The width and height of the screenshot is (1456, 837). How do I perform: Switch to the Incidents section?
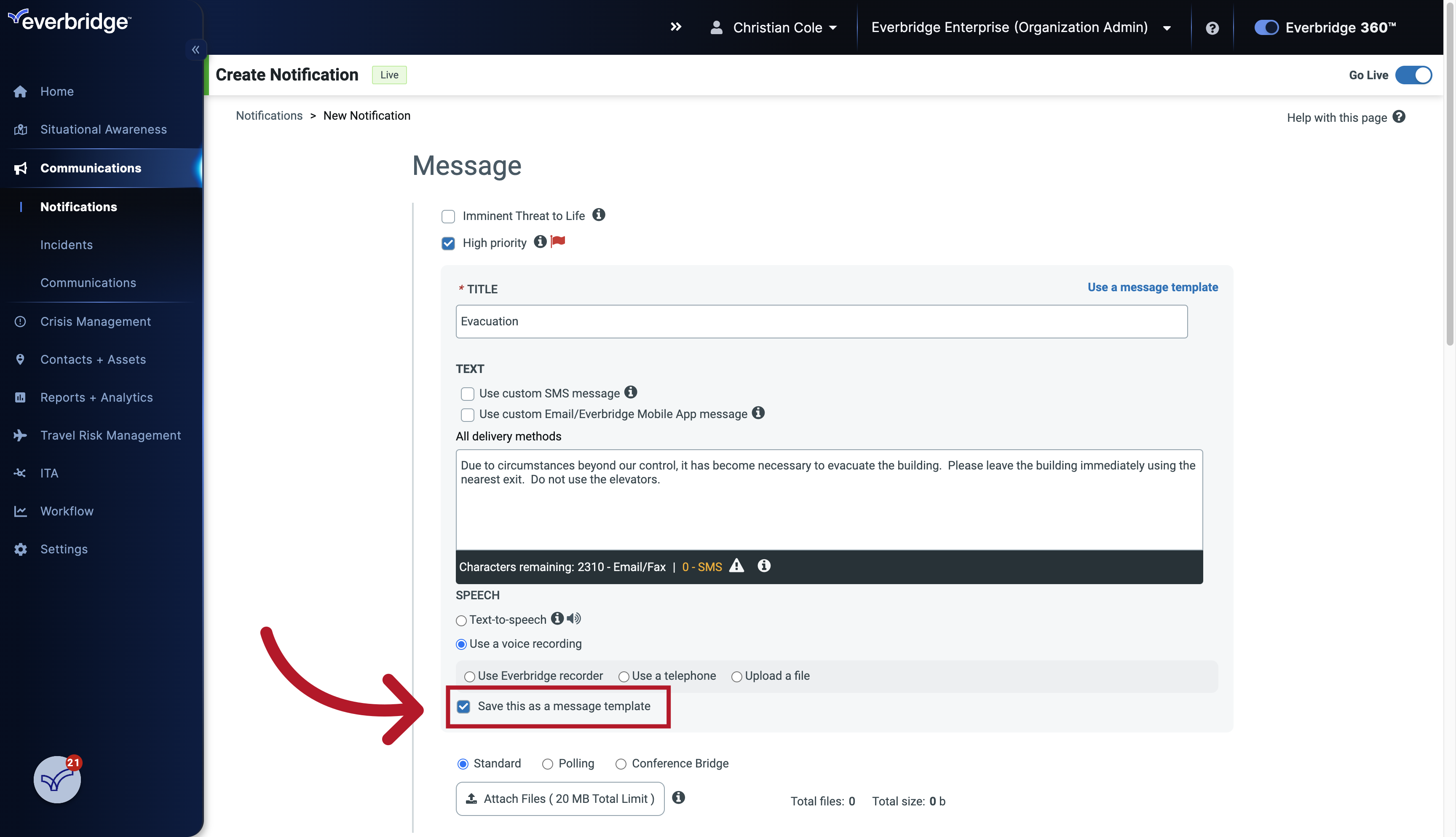66,244
